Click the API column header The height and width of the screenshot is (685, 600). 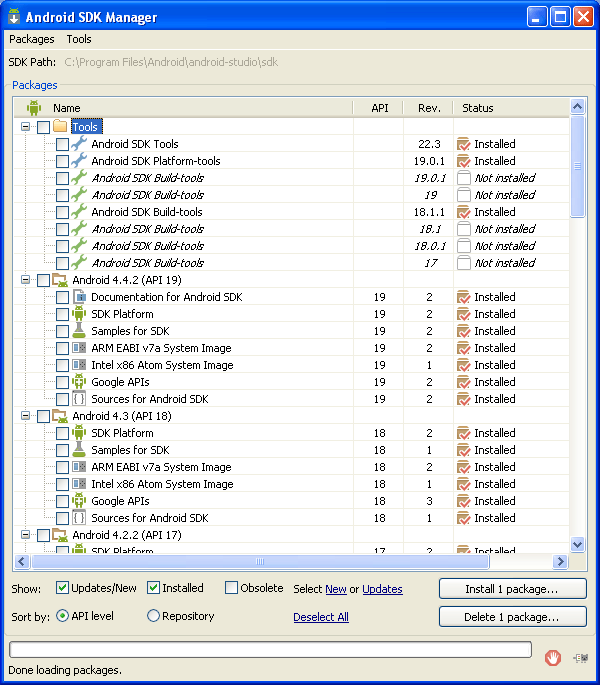[379, 108]
